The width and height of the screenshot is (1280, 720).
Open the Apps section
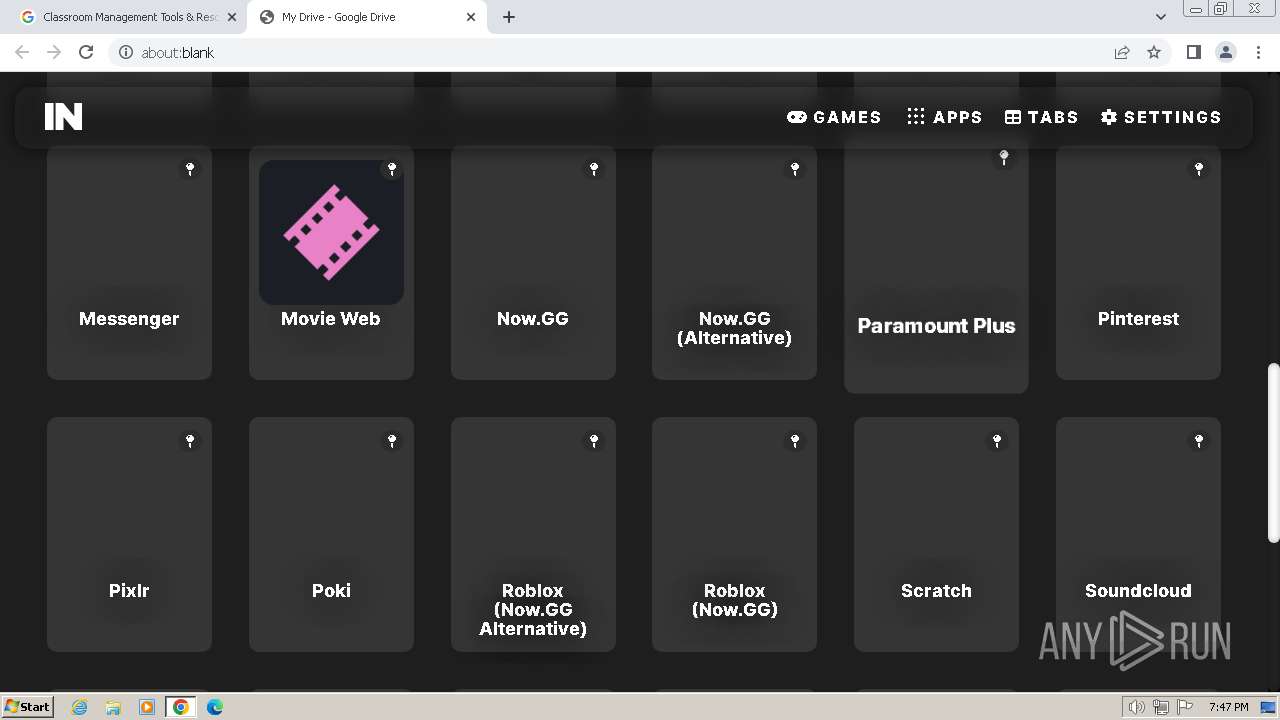[944, 117]
